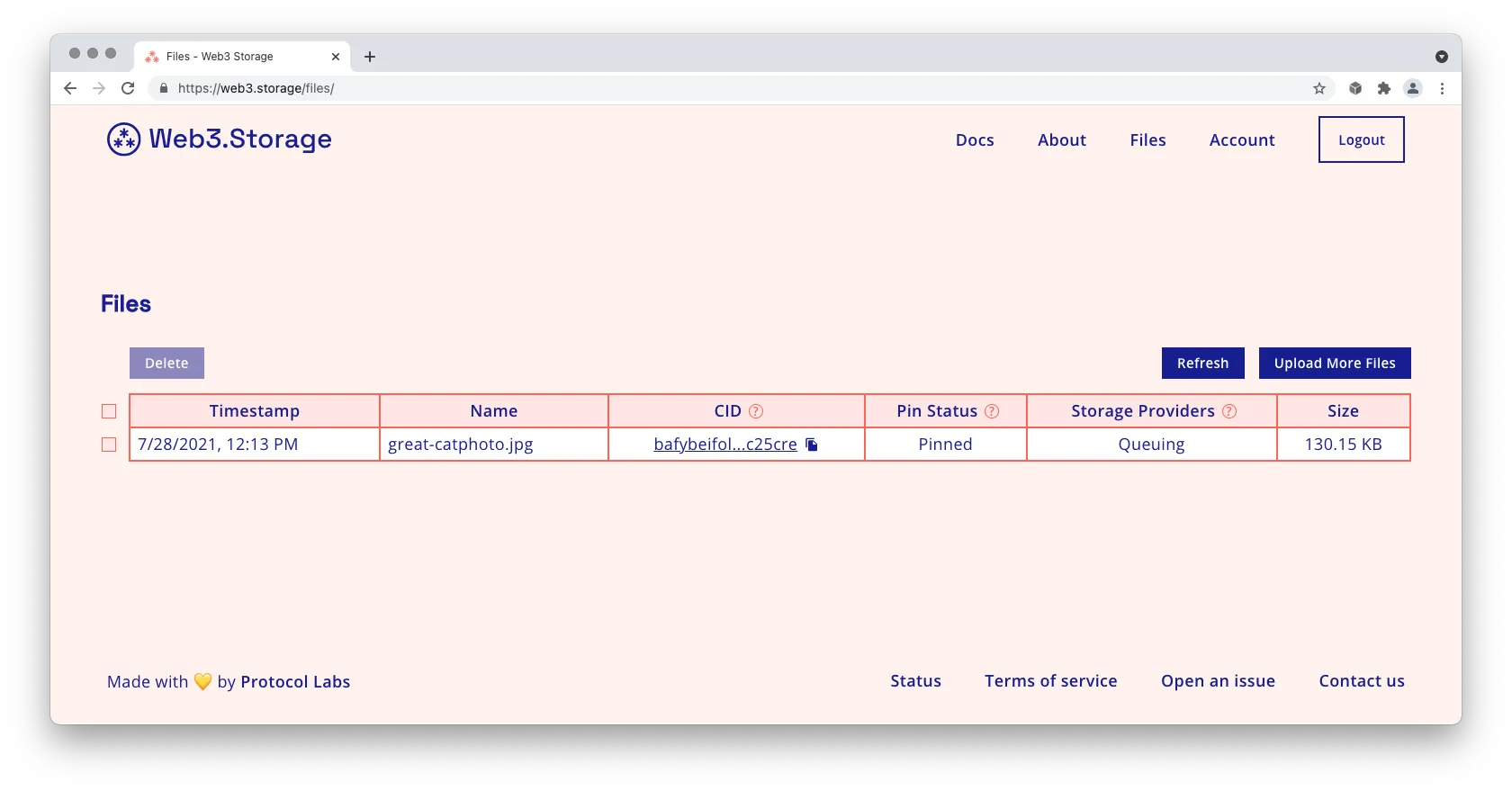Viewport: 1512px width, 791px height.
Task: Reload the page using the browser reload icon
Action: coord(128,88)
